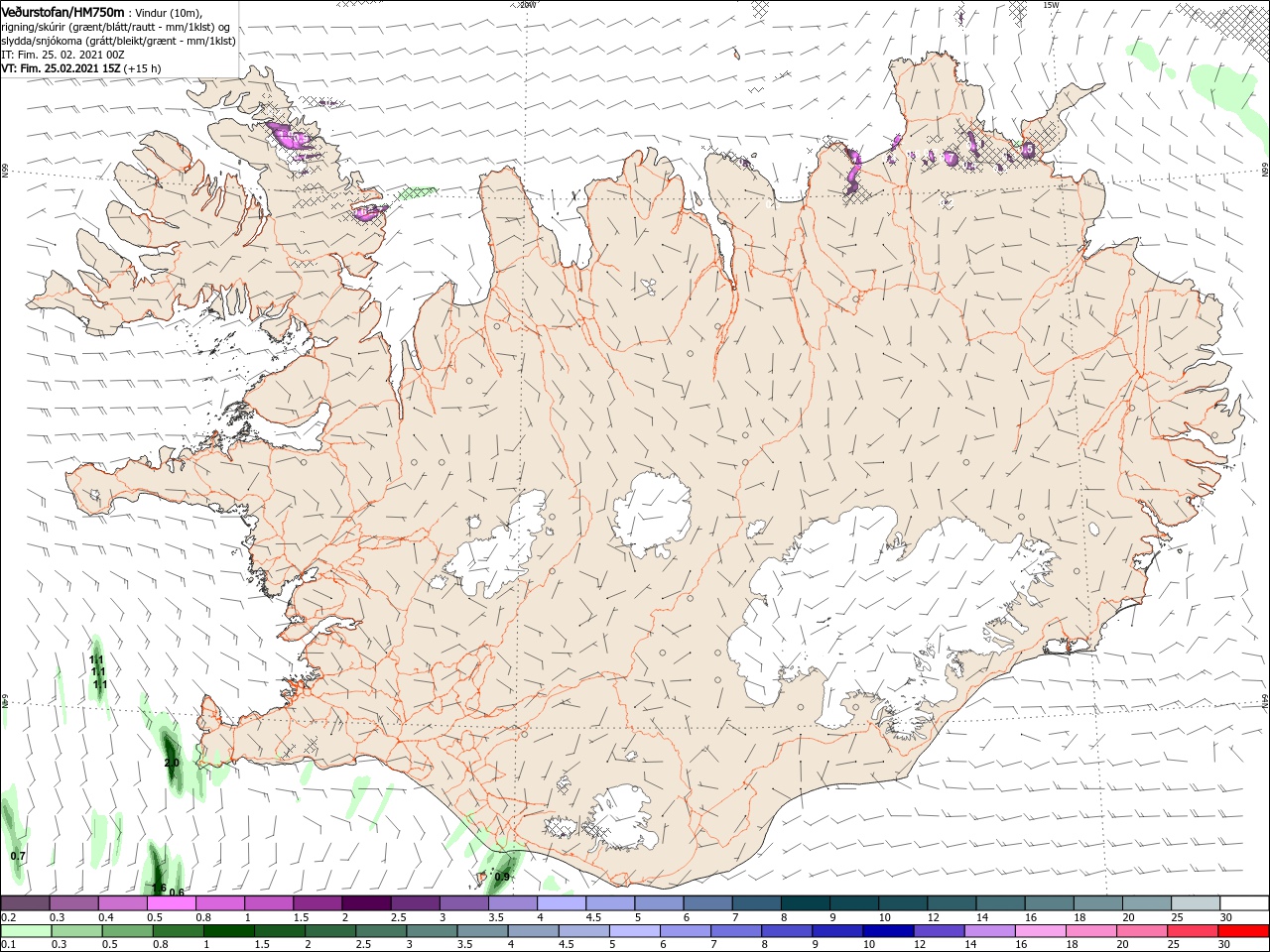Pick lower legend swatch between 0.5 and 0.8

click(x=127, y=931)
